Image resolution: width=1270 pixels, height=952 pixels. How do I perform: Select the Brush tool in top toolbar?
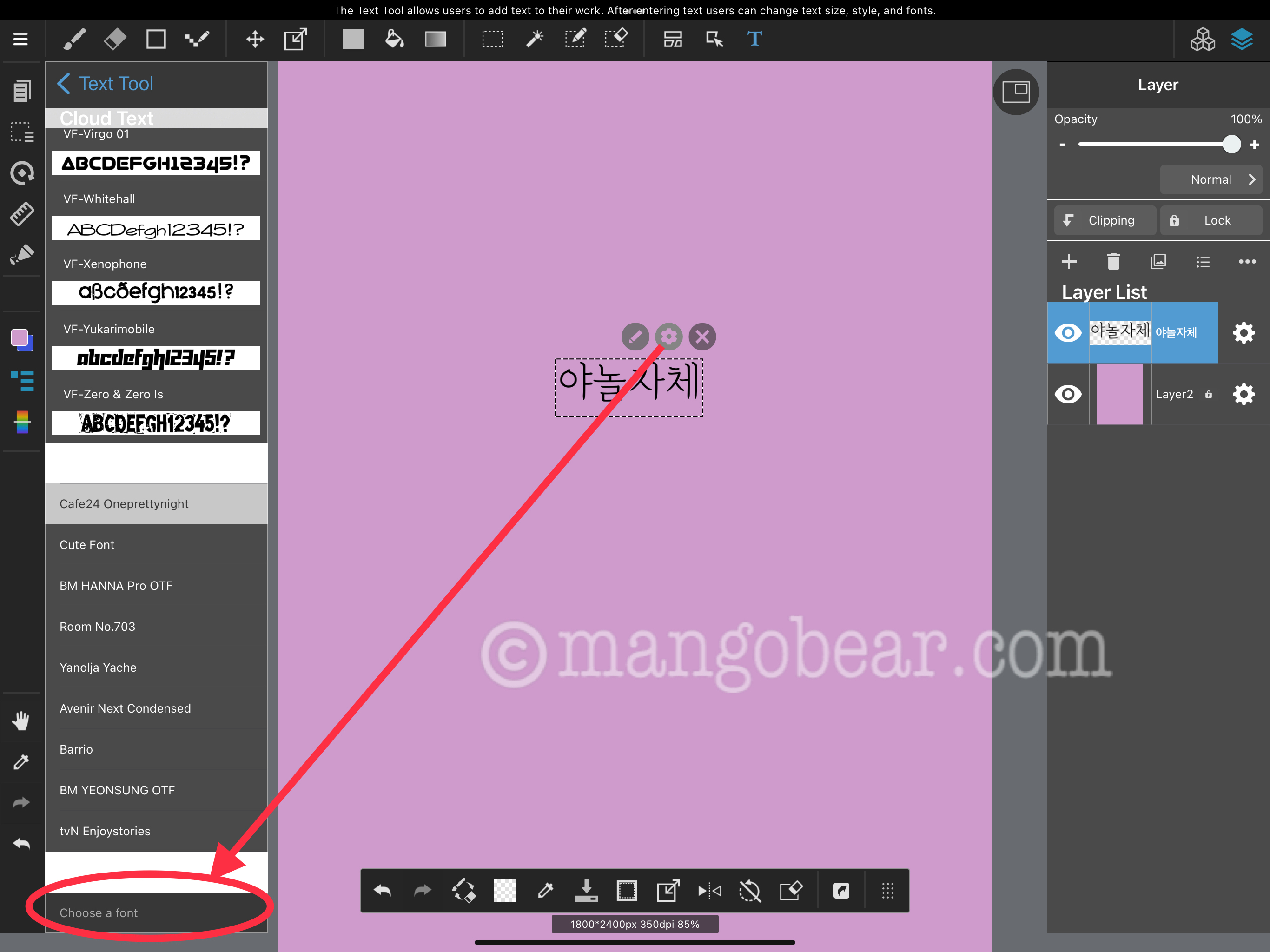pyautogui.click(x=75, y=39)
